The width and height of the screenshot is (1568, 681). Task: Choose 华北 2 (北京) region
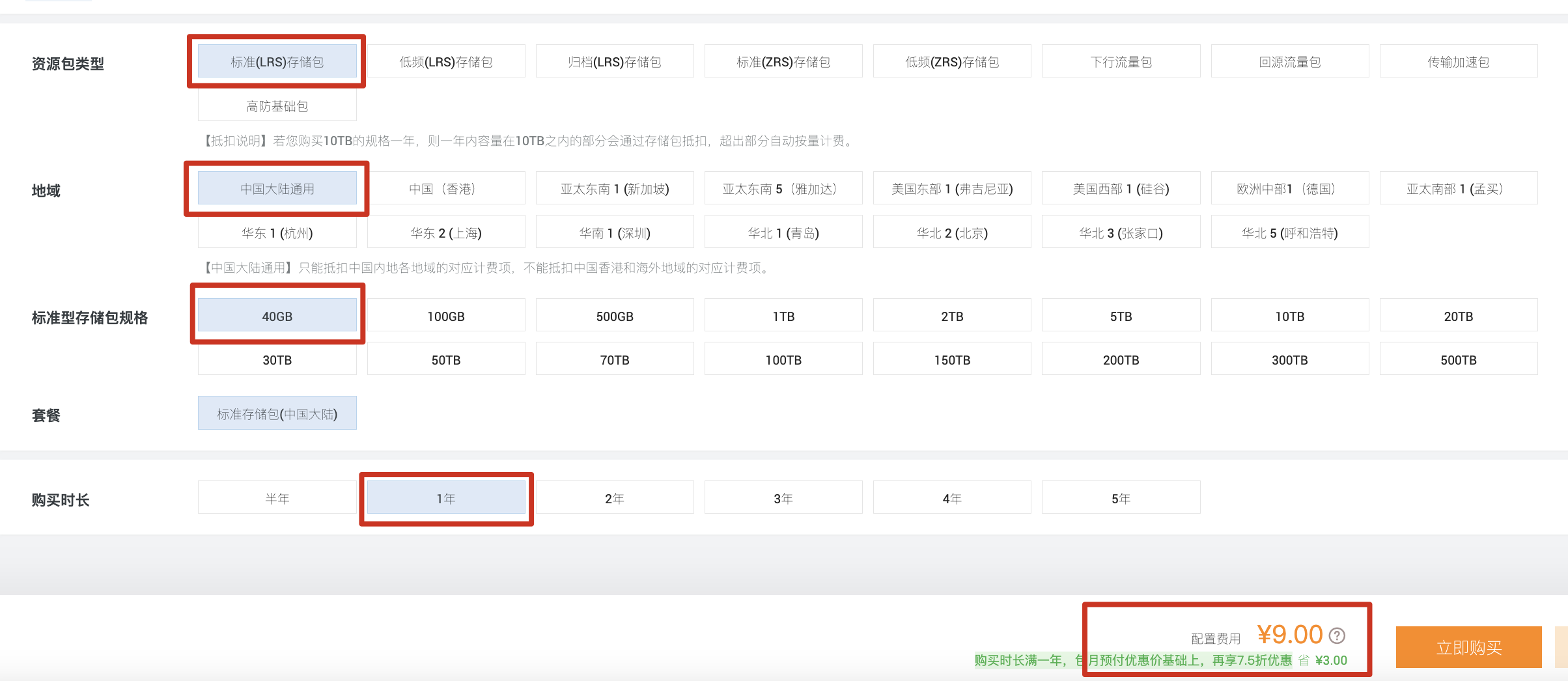[x=952, y=233]
